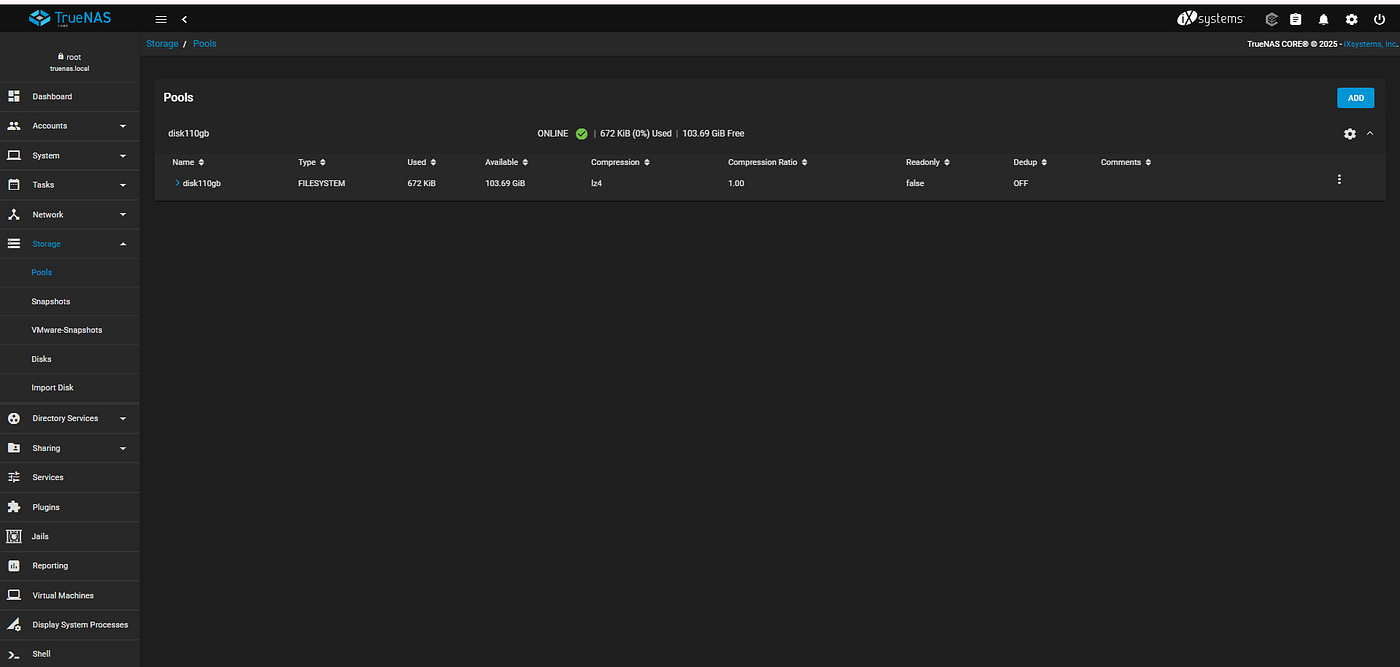
Task: Open the Task Manager clipboard icon
Action: [x=1296, y=19]
